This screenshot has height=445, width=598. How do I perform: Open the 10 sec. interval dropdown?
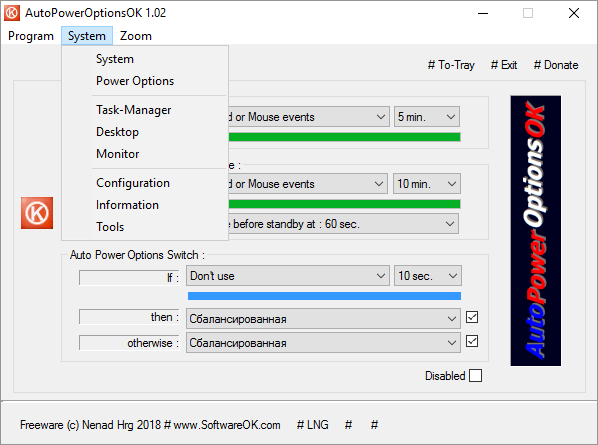click(428, 276)
